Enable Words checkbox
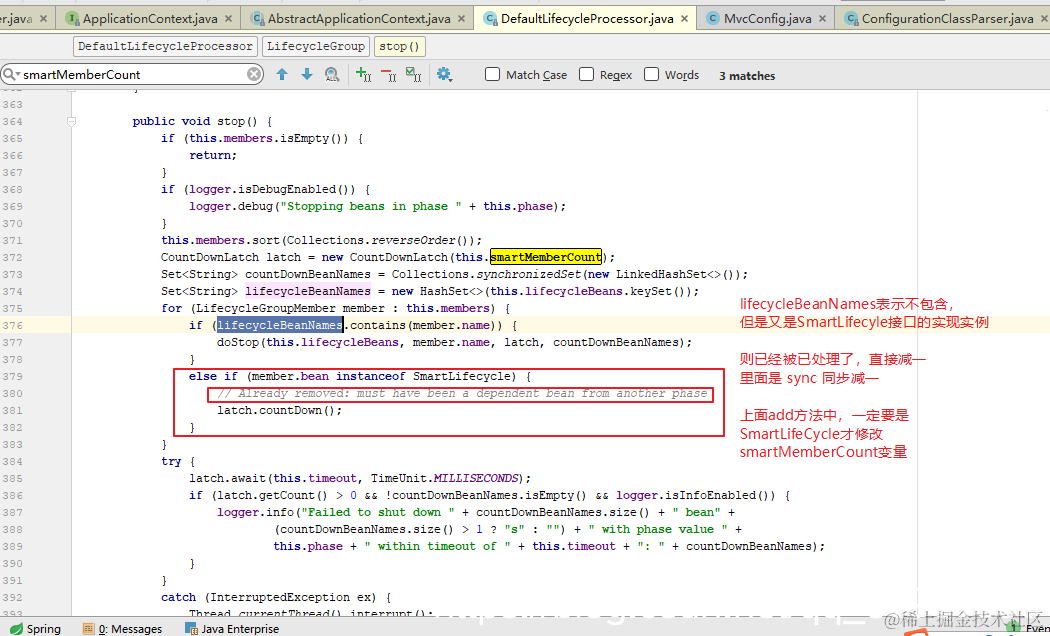Screen dimensions: 1050x636 652,74
